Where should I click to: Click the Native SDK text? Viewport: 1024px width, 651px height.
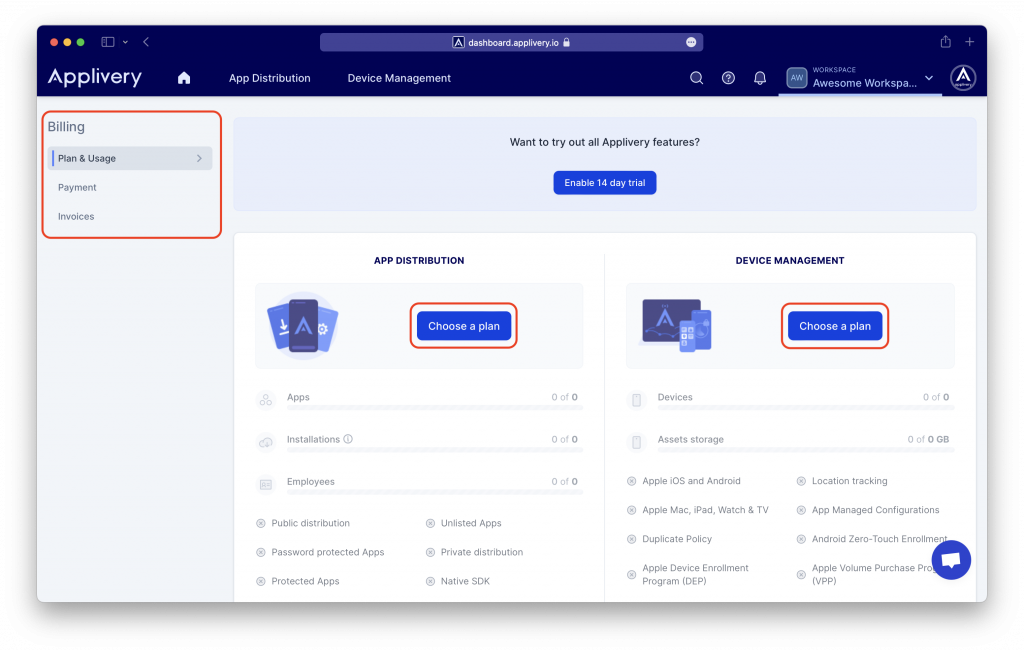(x=465, y=581)
